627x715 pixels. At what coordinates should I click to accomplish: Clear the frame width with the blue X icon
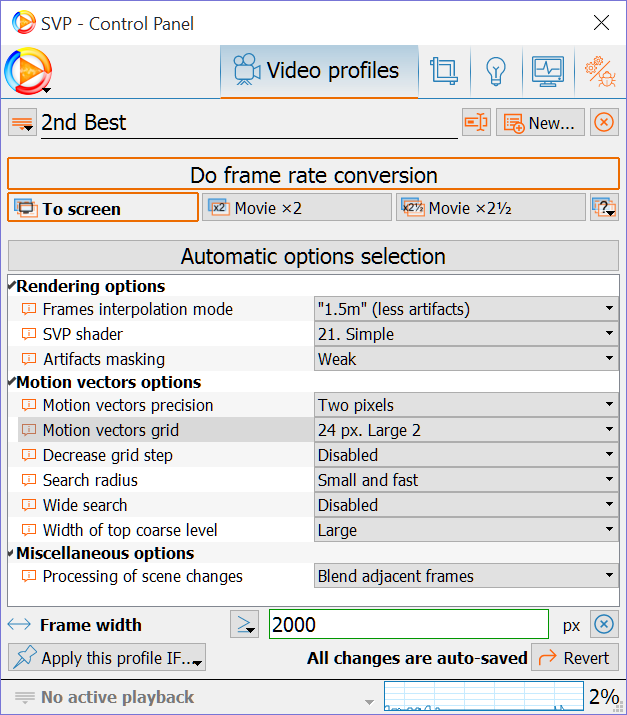coord(603,625)
